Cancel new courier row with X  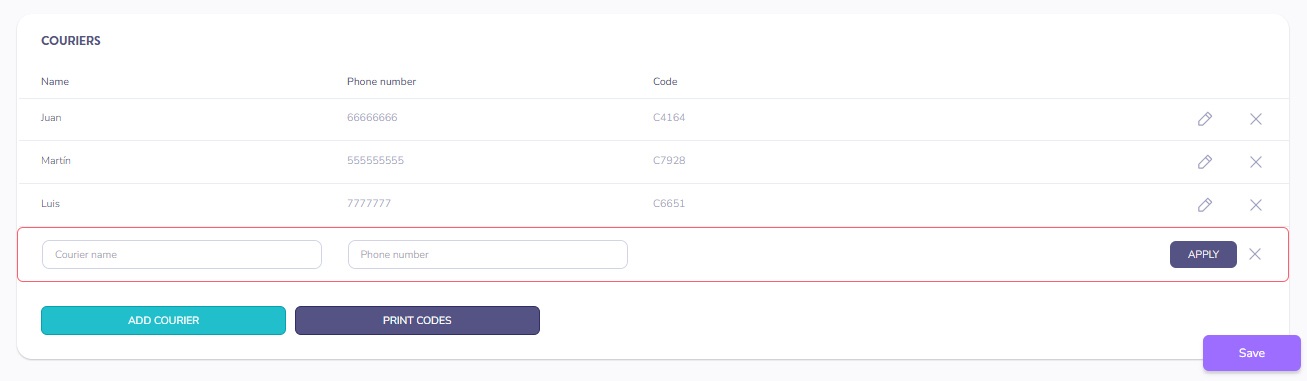1255,254
